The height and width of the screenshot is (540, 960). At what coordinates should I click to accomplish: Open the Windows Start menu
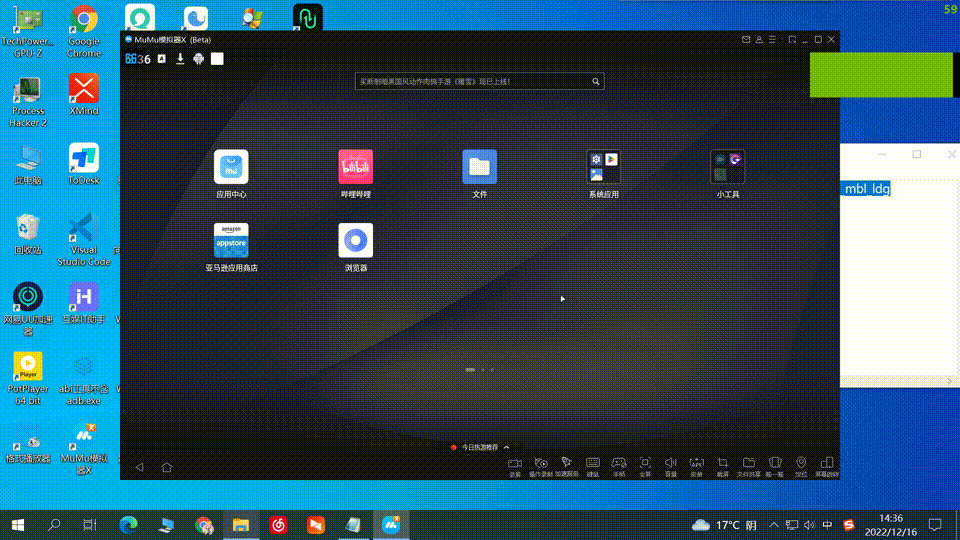18,525
